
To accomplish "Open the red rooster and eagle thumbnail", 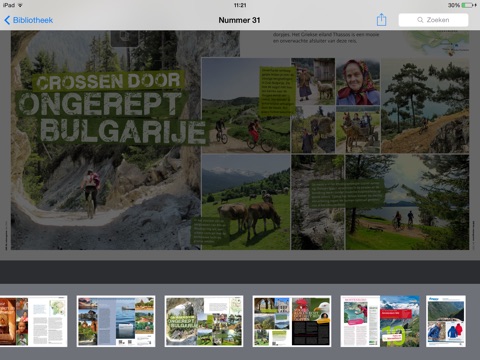I will pyautogui.click(x=292, y=321).
